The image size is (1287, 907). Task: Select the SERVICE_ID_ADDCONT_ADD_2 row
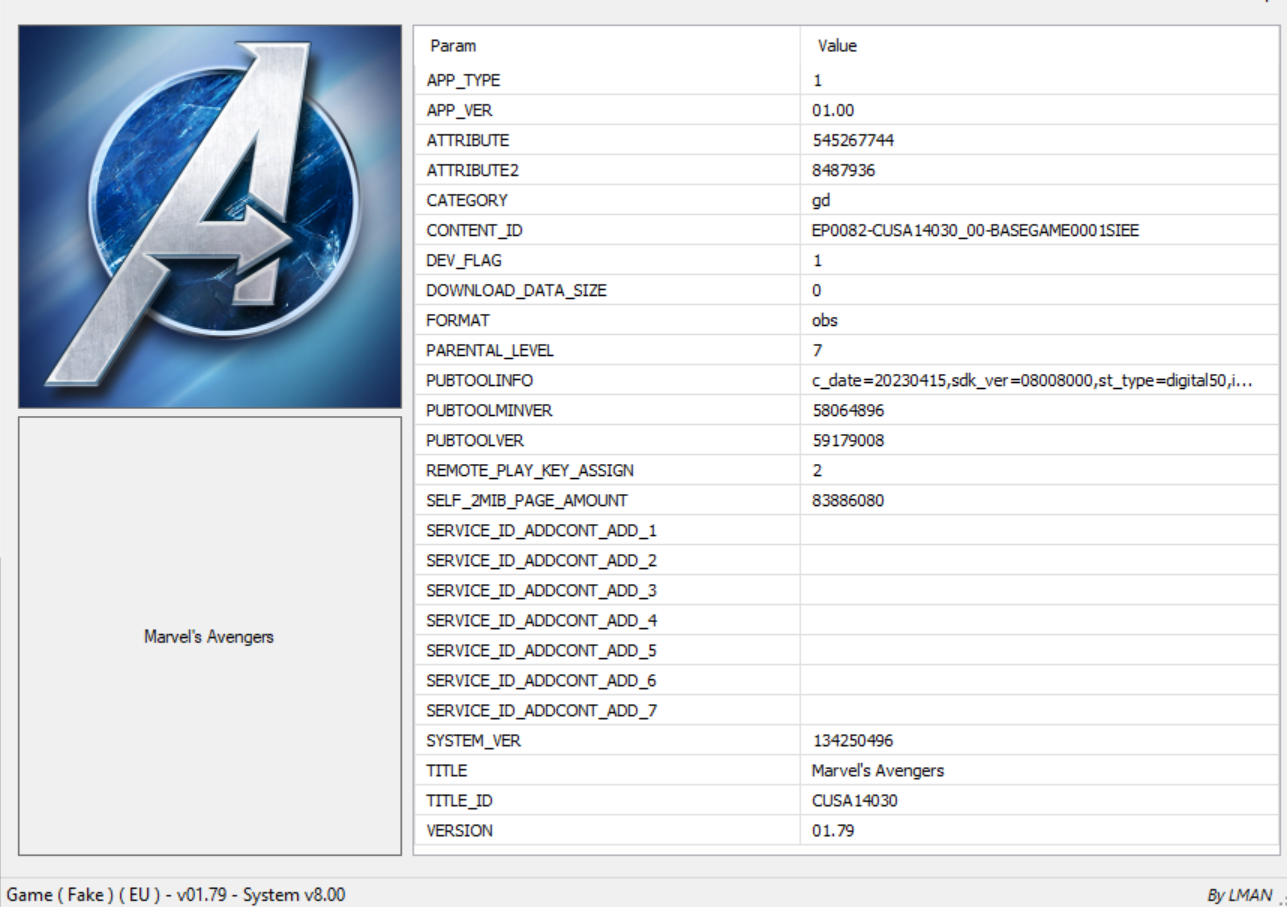click(x=846, y=561)
